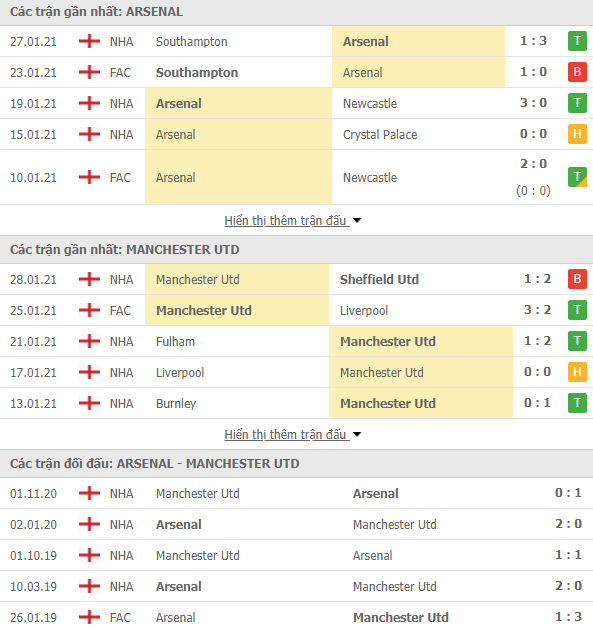Open the 02.01.20 Arsenal vs Manchester Utd match
The width and height of the screenshot is (593, 631).
click(x=296, y=524)
